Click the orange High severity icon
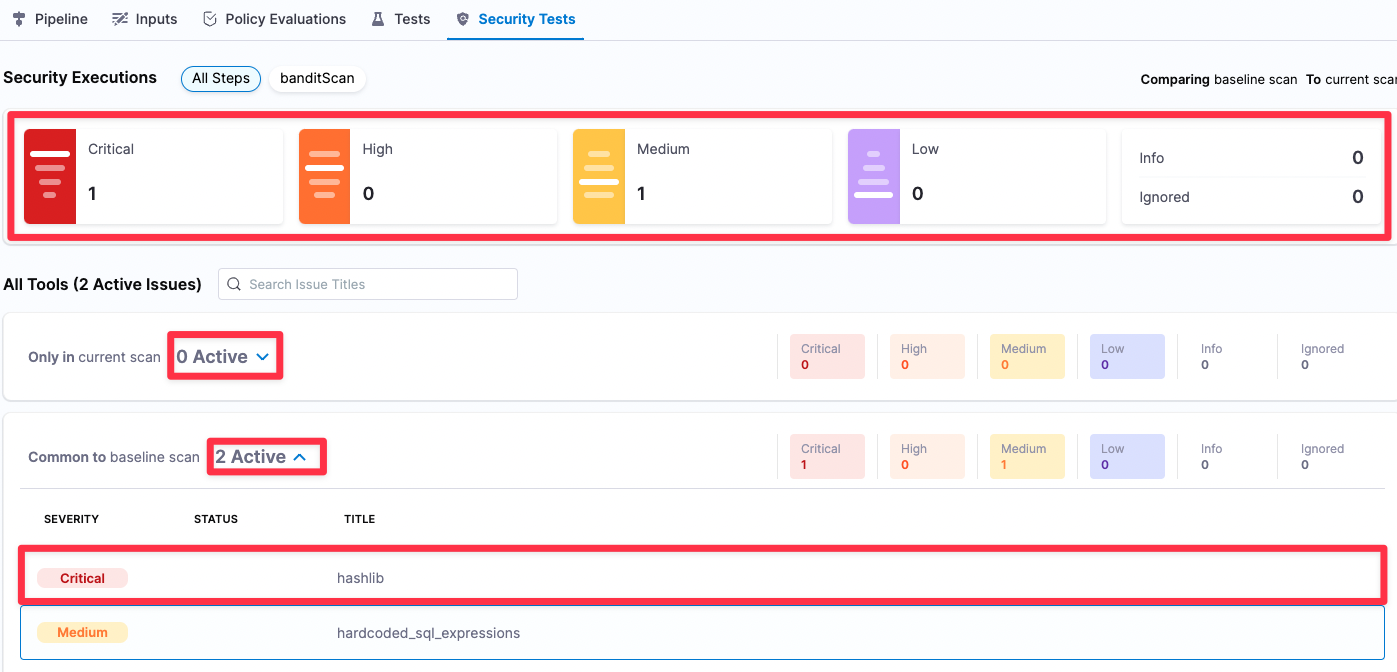Viewport: 1397px width, 672px height. coord(324,176)
